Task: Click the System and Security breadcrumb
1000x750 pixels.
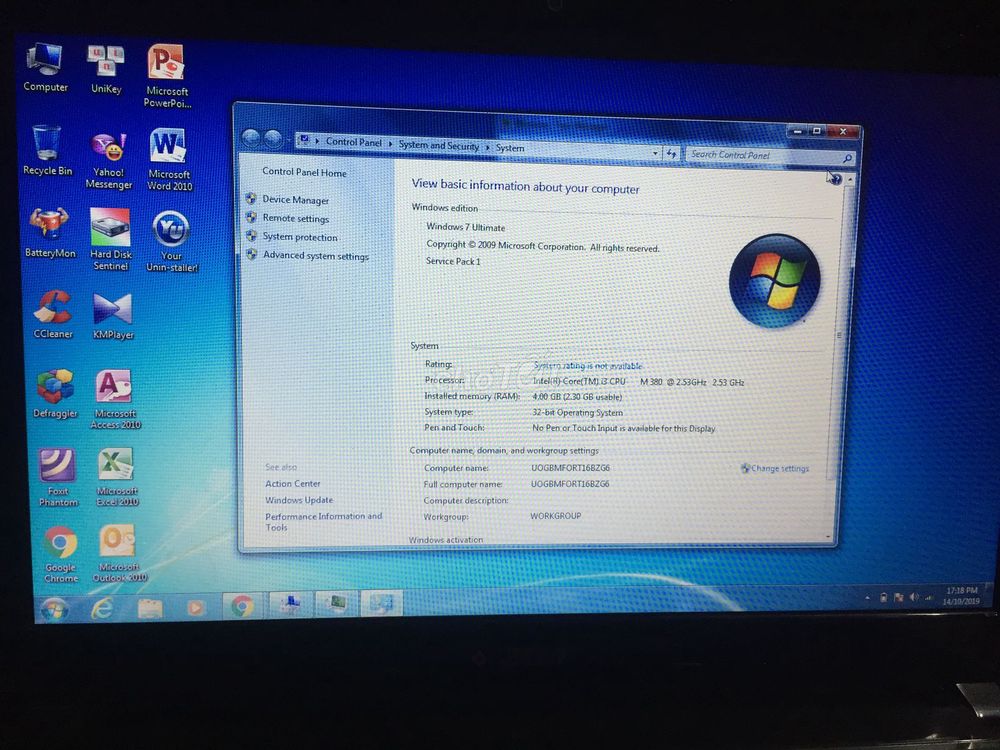Action: click(439, 145)
